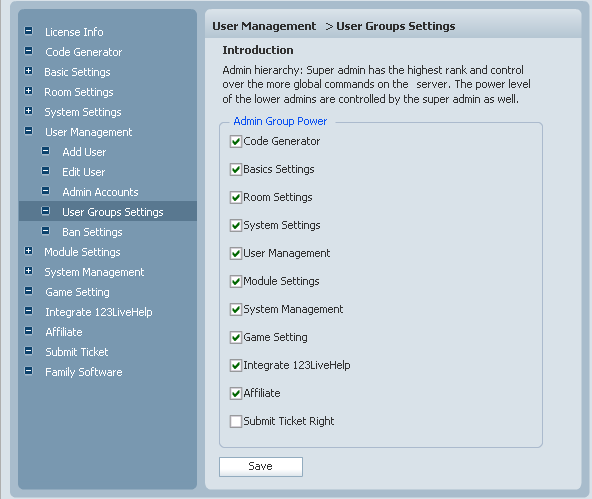Uncheck the Code Generator power checkbox

click(x=236, y=142)
